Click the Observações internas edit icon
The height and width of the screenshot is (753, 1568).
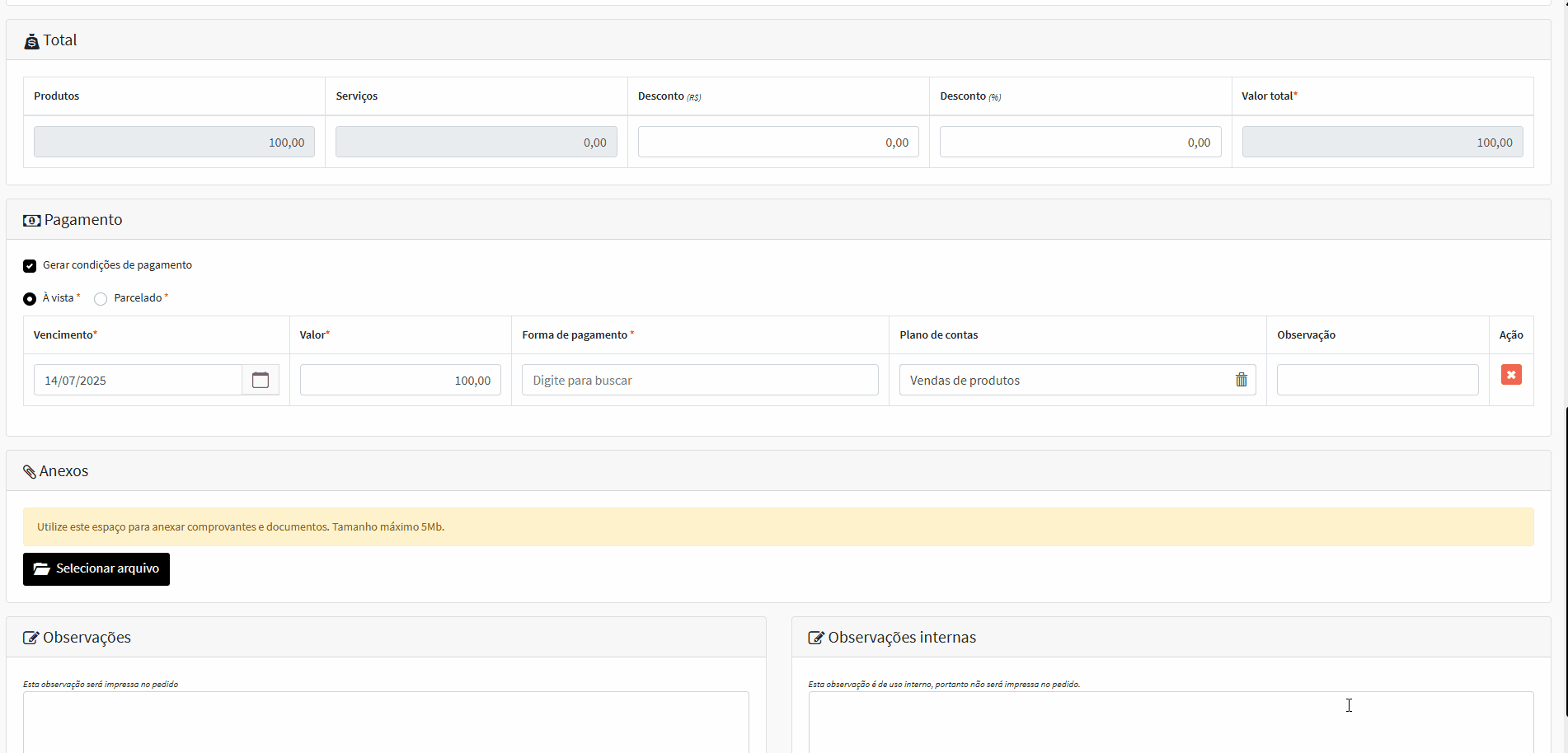tap(815, 638)
